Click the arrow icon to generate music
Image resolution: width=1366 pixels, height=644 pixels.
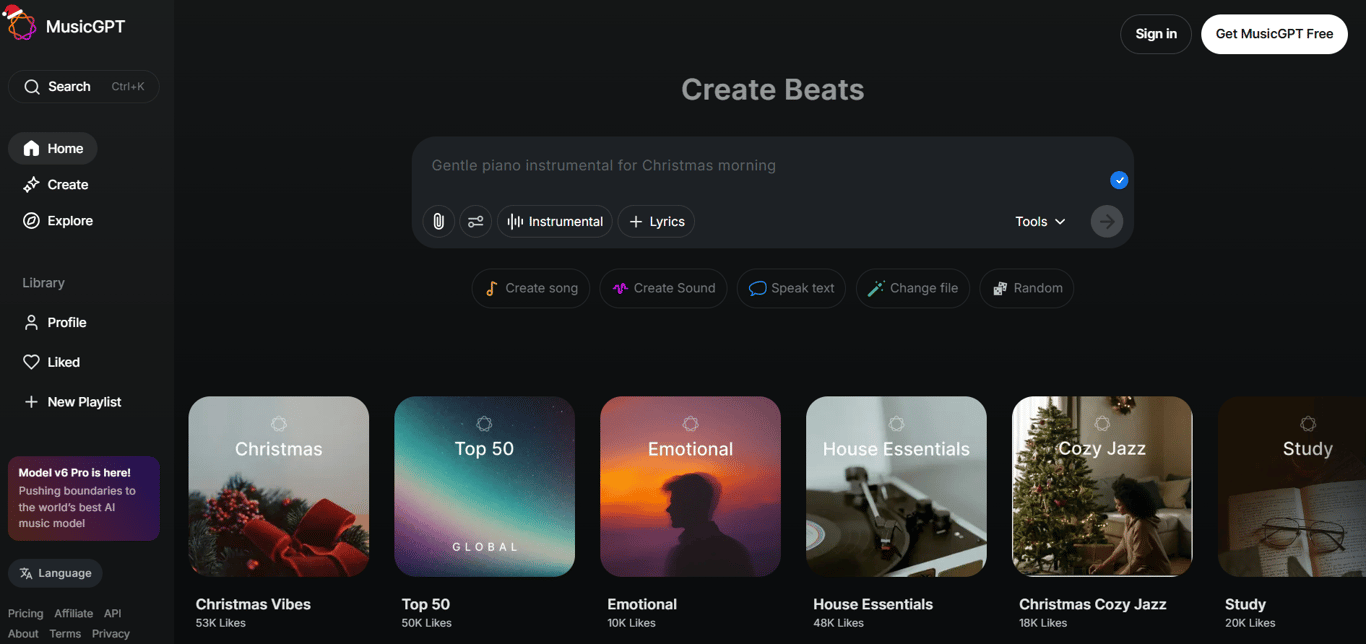click(x=1106, y=221)
